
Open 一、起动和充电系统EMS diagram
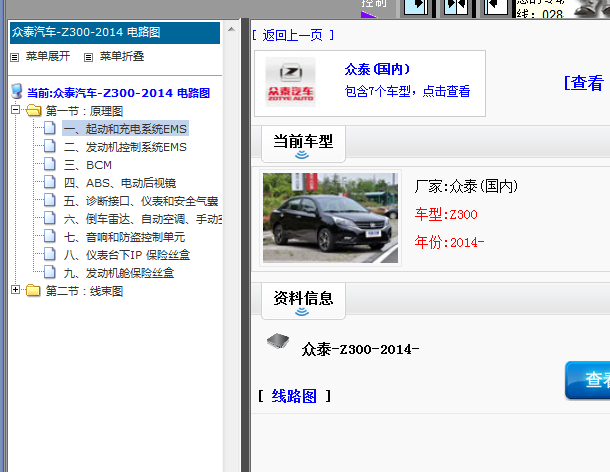pos(125,128)
